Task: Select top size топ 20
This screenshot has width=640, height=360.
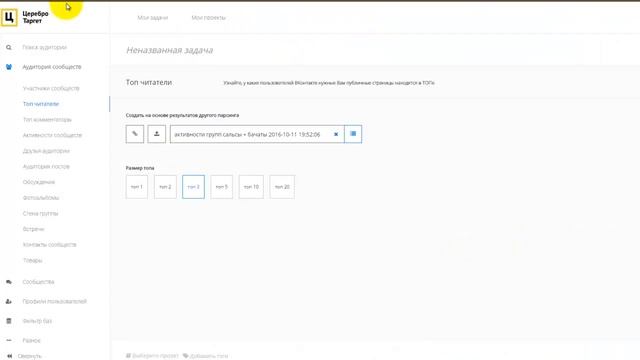Action: click(282, 187)
